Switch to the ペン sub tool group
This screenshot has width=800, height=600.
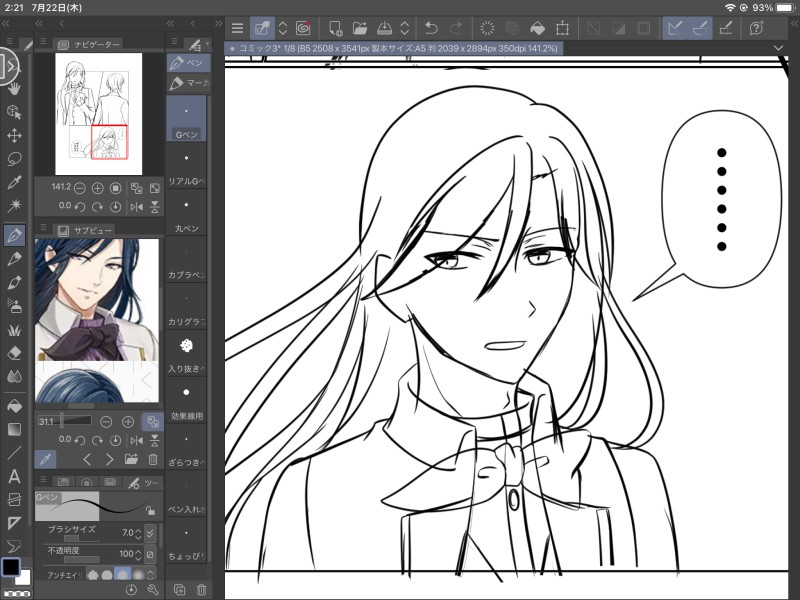pos(188,62)
